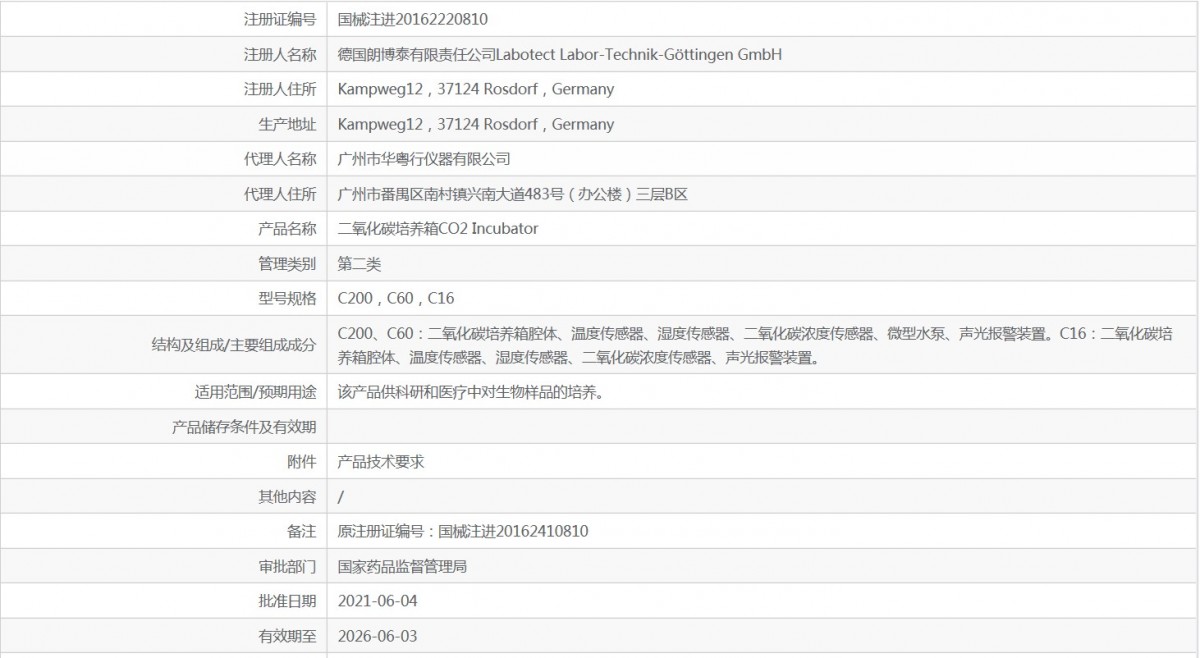Select the slash value in 其他内容 row
The height and width of the screenshot is (658, 1200).
click(341, 497)
